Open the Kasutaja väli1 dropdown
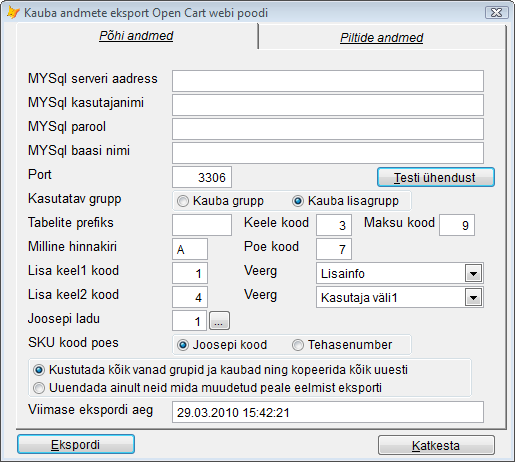515x462 pixels. [473, 298]
